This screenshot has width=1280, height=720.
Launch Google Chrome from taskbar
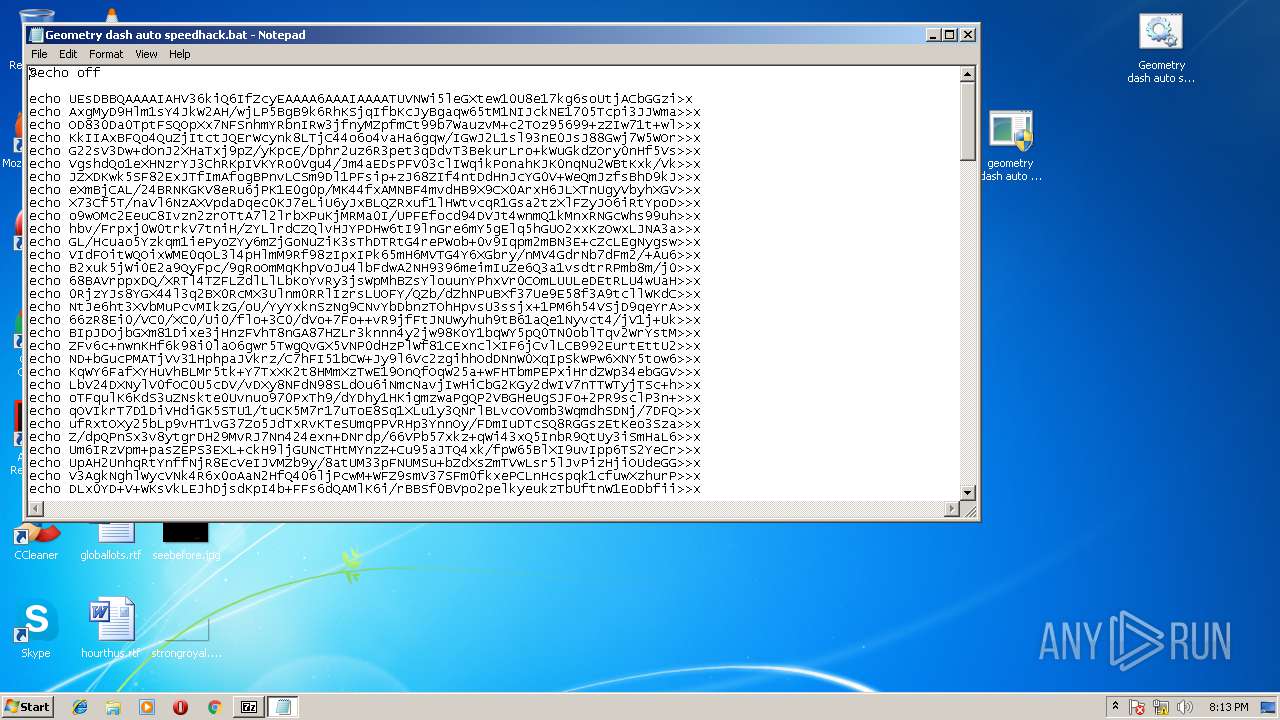pos(214,707)
